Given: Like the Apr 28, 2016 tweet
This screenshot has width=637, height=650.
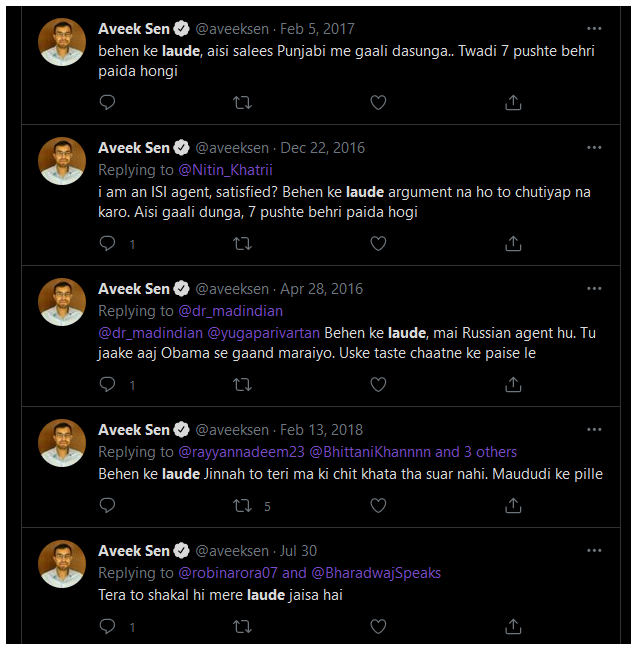Looking at the screenshot, I should 378,384.
